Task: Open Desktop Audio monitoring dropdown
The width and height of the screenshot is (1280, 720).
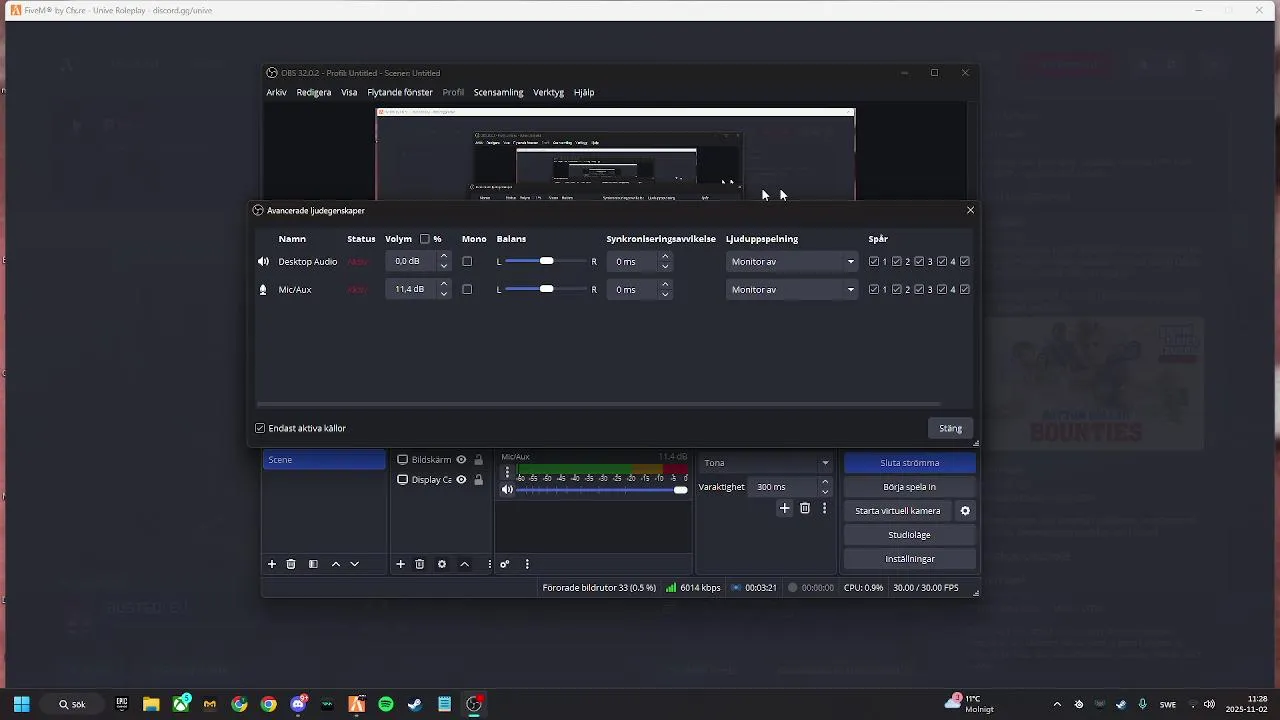Action: (x=792, y=262)
